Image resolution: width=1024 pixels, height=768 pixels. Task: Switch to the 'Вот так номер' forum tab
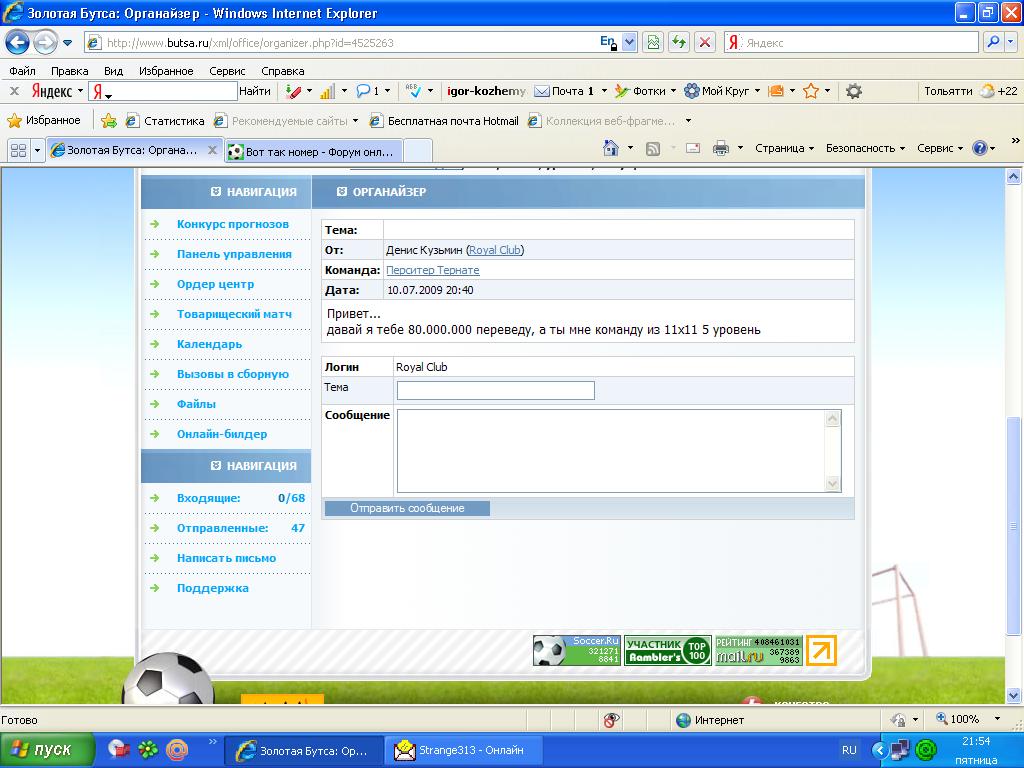click(x=314, y=151)
